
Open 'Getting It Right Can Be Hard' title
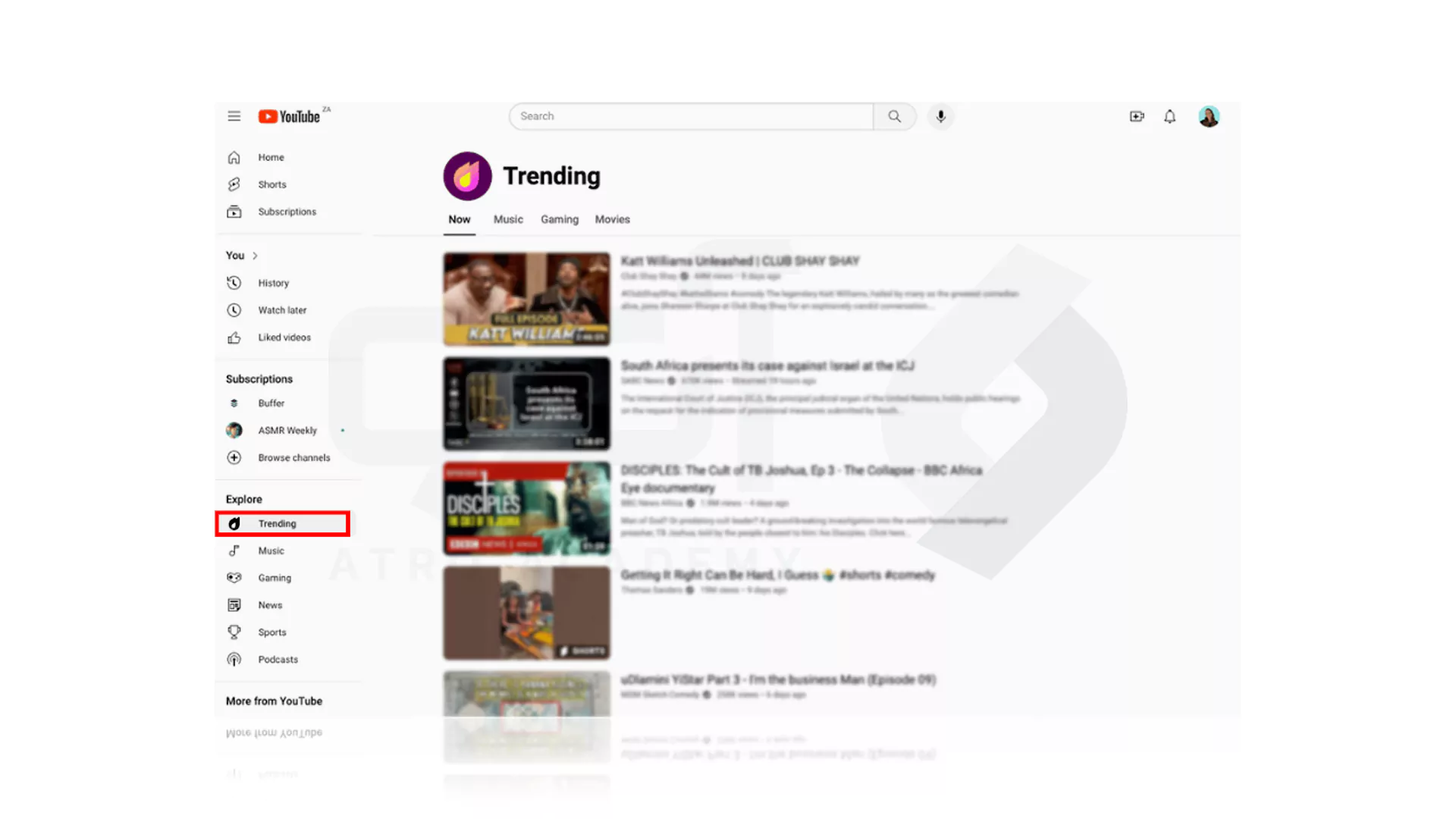pyautogui.click(x=778, y=575)
